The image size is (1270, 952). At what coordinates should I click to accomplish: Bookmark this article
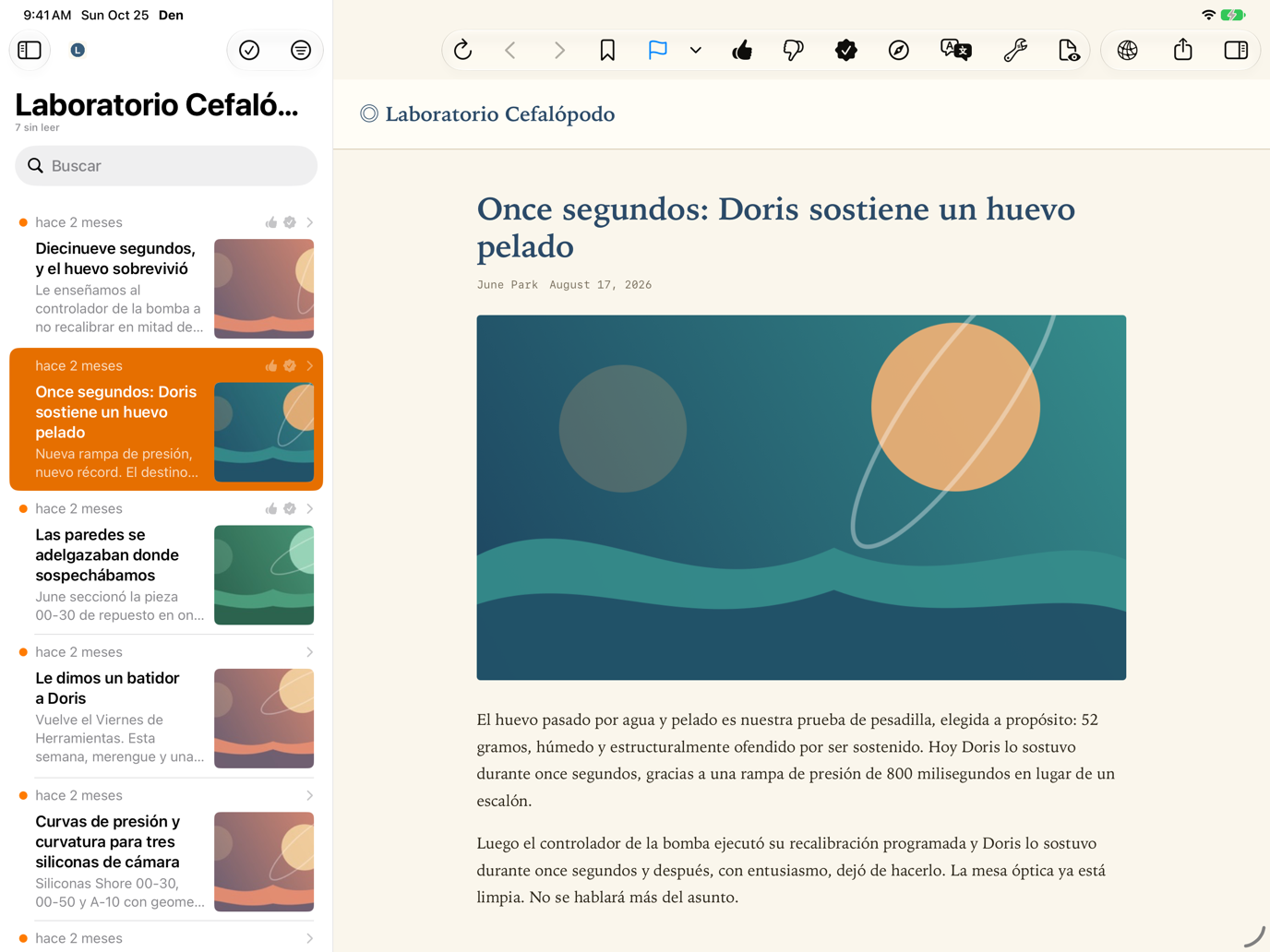pyautogui.click(x=607, y=50)
